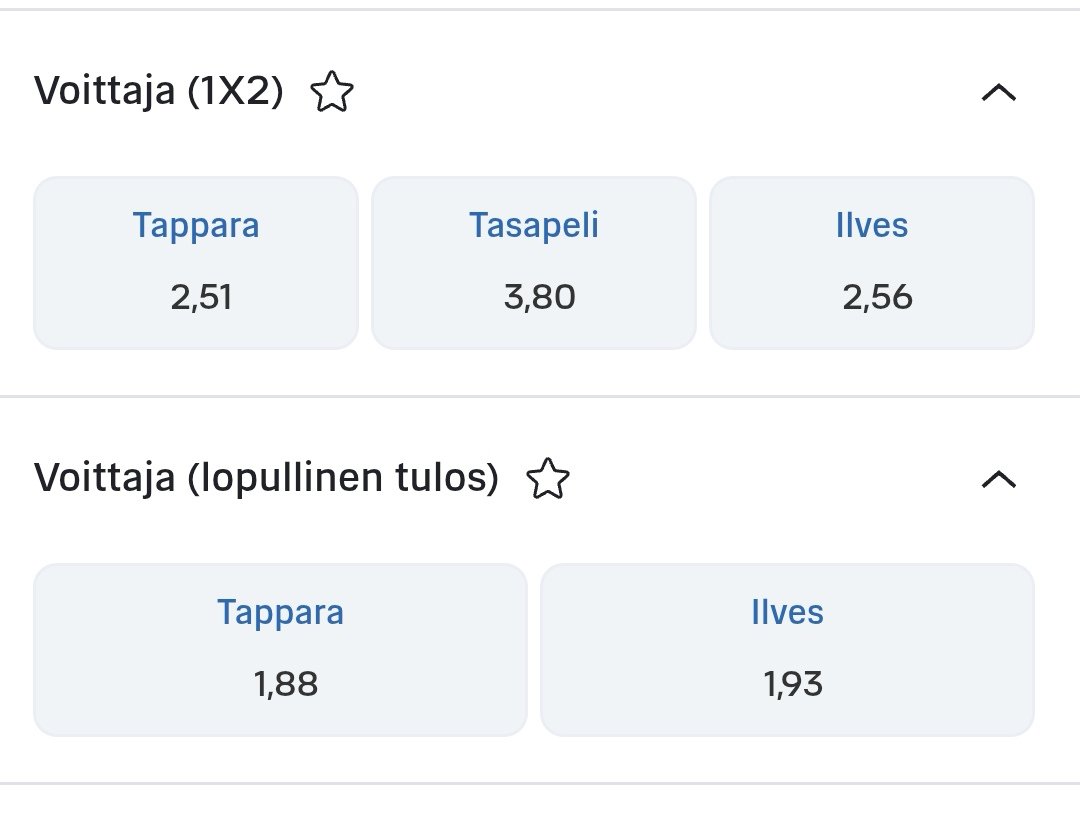Click the Ilves label above 1,93
Image resolution: width=1080 pixels, height=830 pixels.
(x=787, y=612)
